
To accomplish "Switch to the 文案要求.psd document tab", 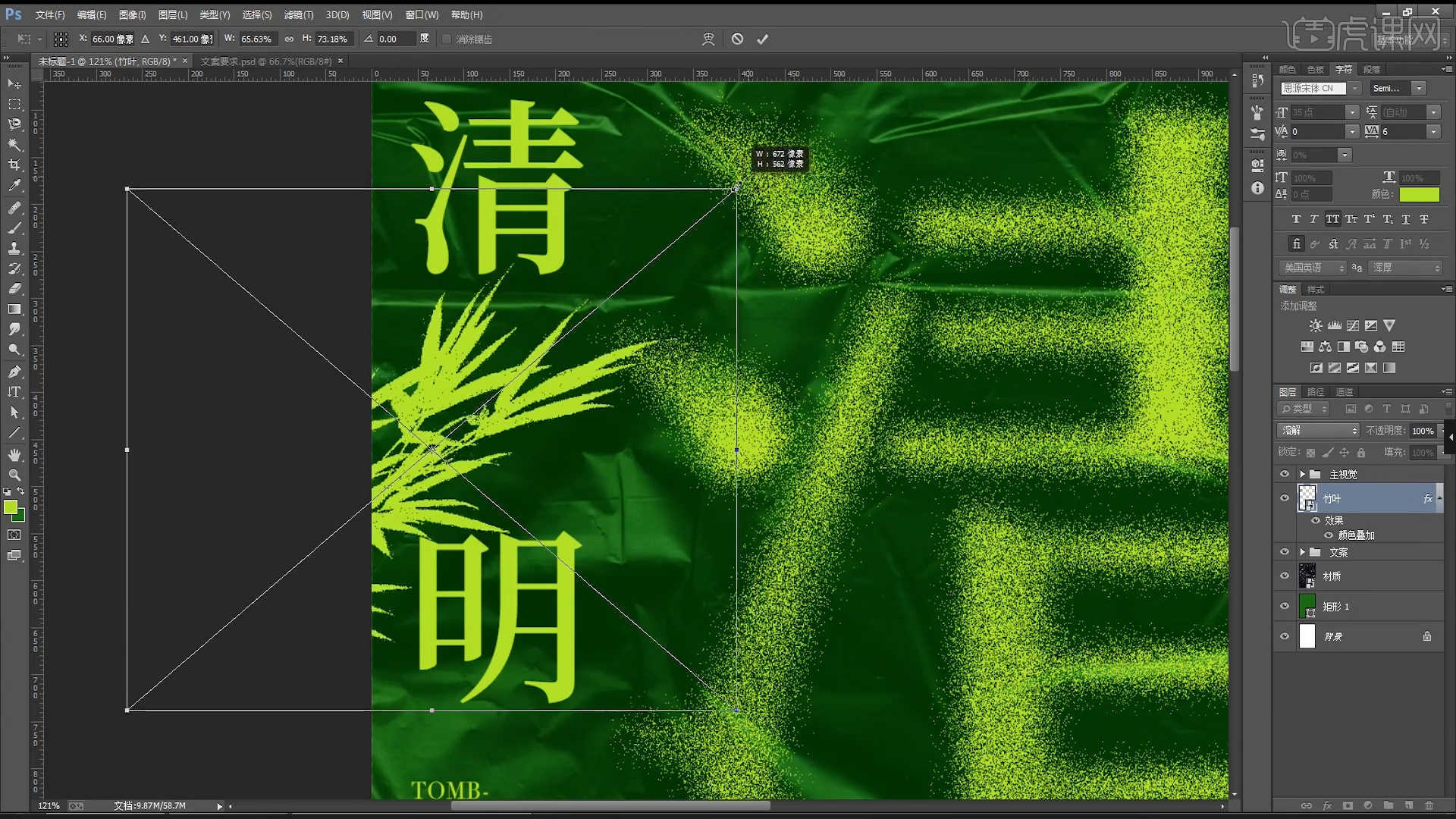I will coord(265,61).
